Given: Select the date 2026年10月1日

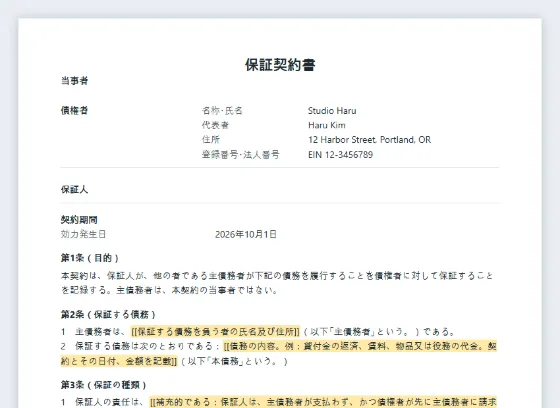Looking at the screenshot, I should pyautogui.click(x=246, y=234).
